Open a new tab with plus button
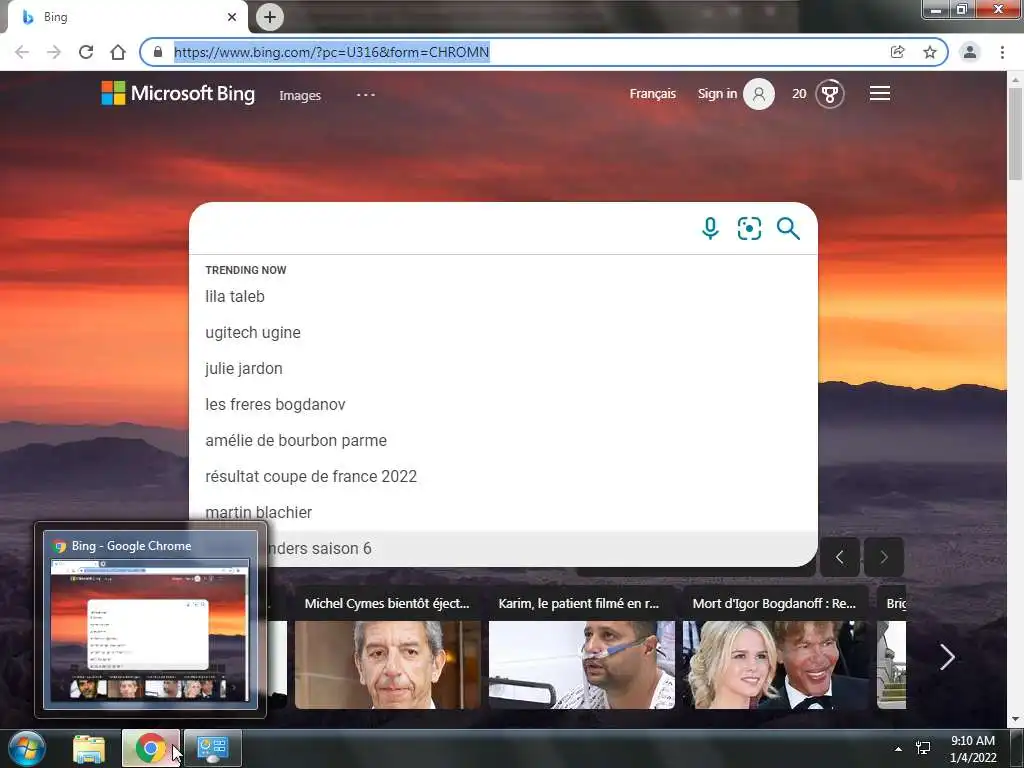 click(270, 17)
